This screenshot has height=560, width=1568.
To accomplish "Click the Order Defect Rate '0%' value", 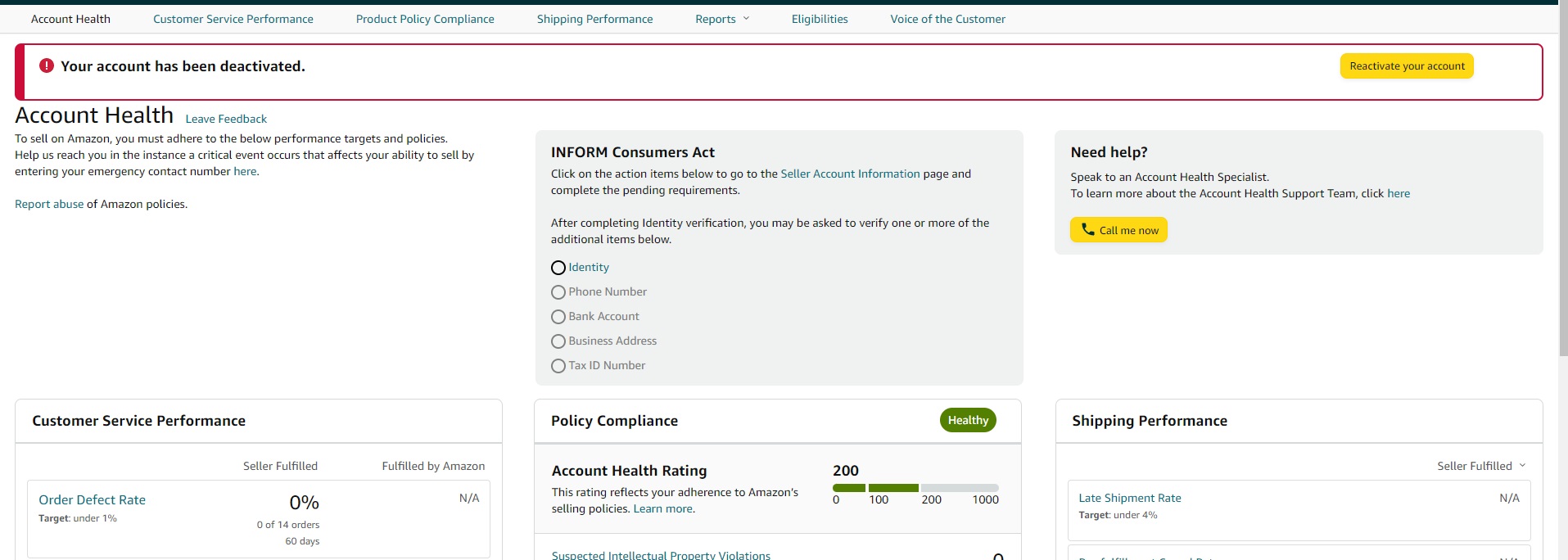I will pos(305,502).
